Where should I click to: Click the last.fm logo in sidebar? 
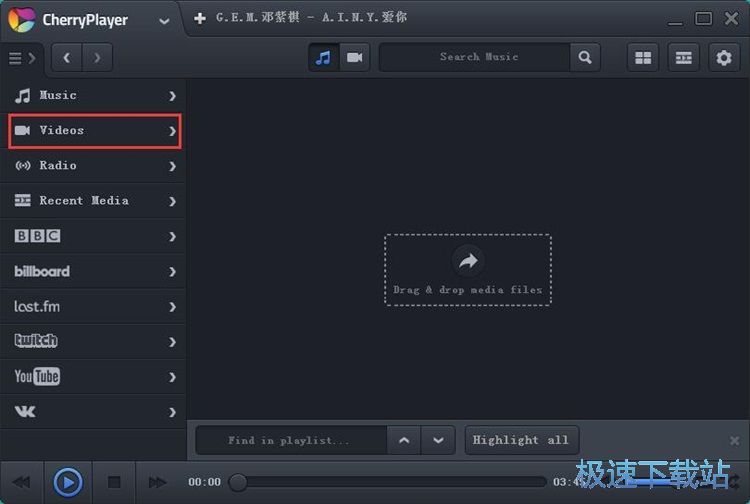point(37,306)
